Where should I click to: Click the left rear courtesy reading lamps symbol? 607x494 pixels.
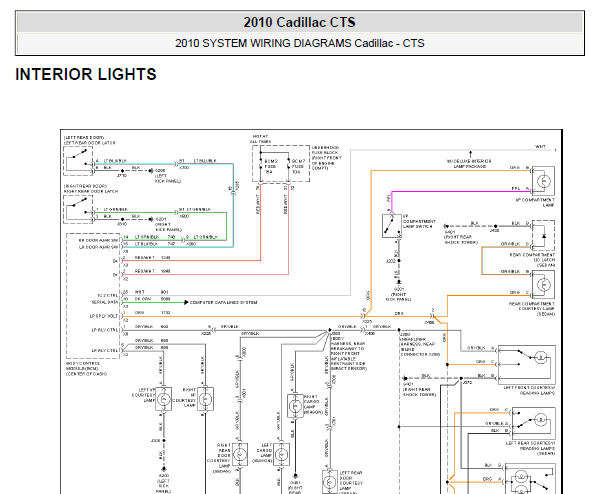[534, 423]
